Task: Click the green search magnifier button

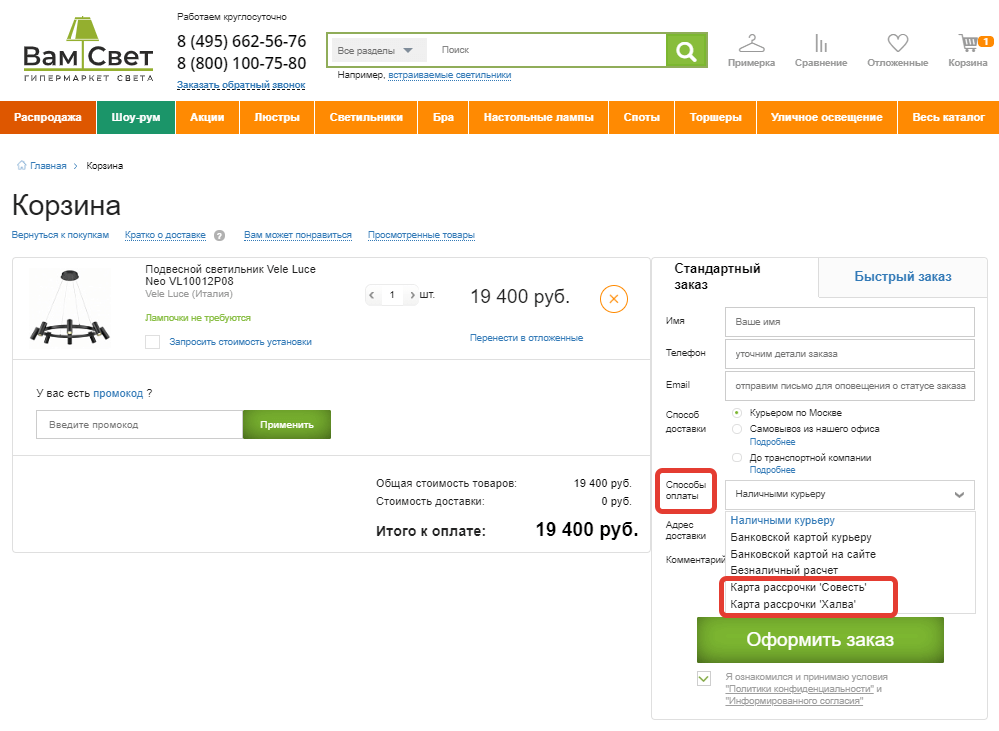Action: (x=686, y=50)
